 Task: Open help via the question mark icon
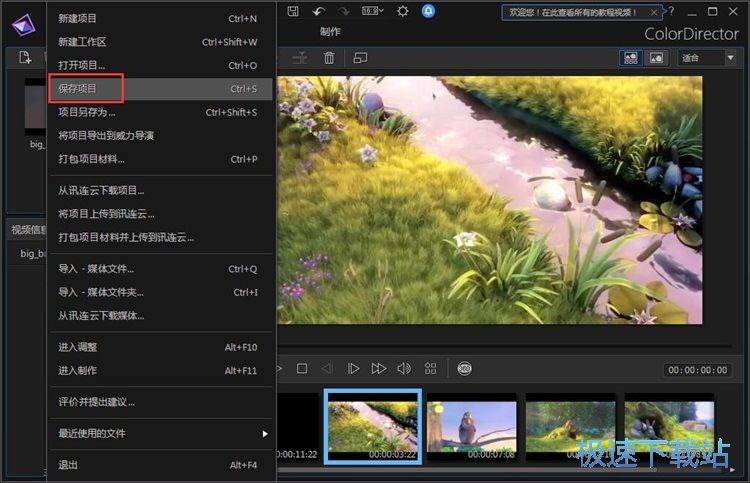(671, 11)
